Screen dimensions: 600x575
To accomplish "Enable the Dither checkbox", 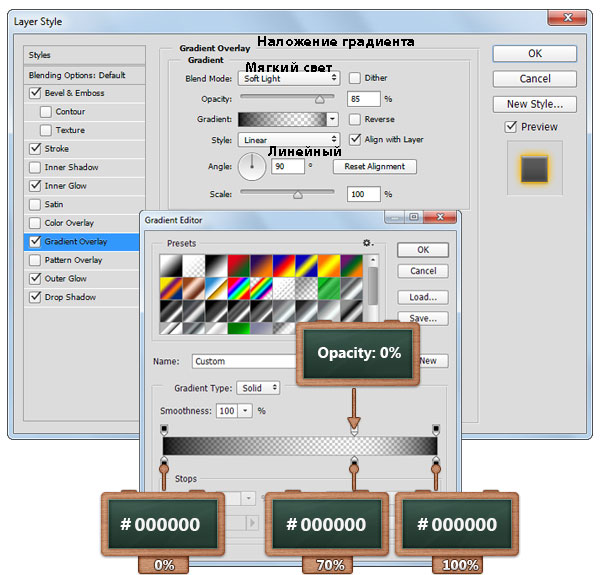I will [355, 78].
